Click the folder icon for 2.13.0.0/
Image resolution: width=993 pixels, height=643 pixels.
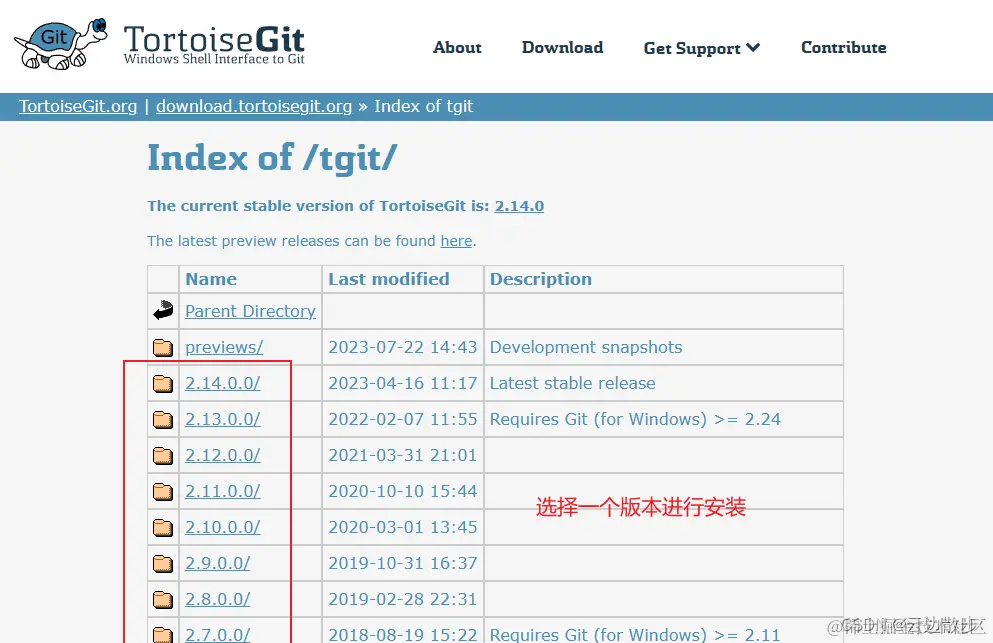[x=163, y=419]
